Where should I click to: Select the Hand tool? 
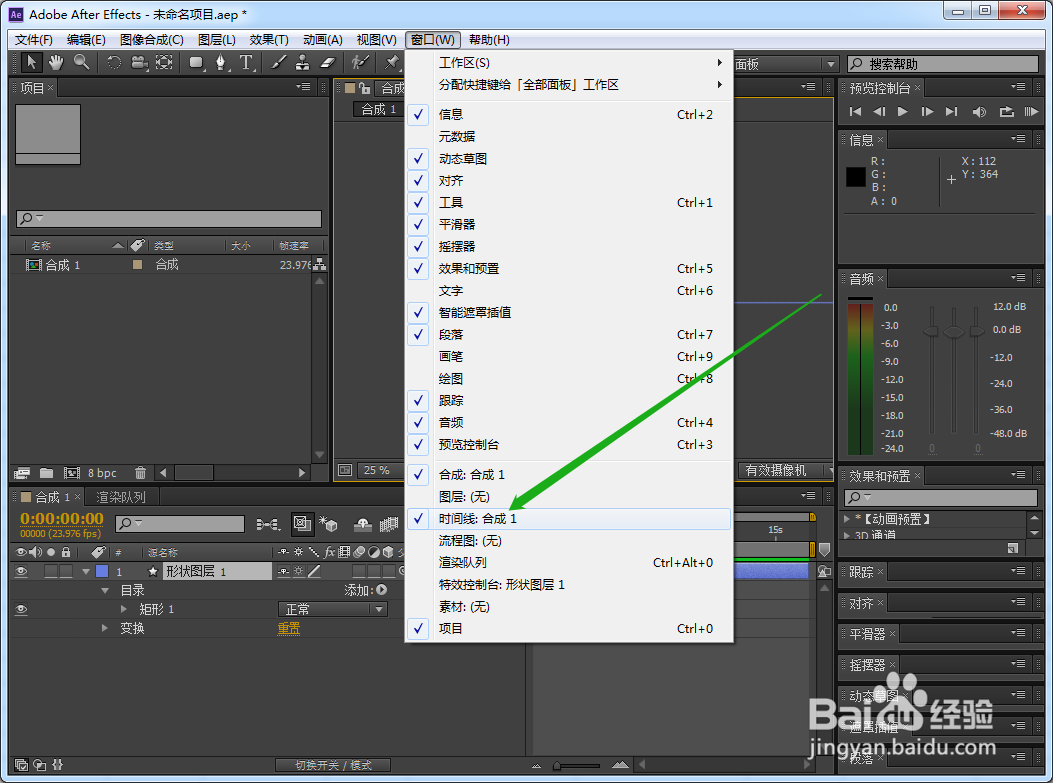coord(56,63)
